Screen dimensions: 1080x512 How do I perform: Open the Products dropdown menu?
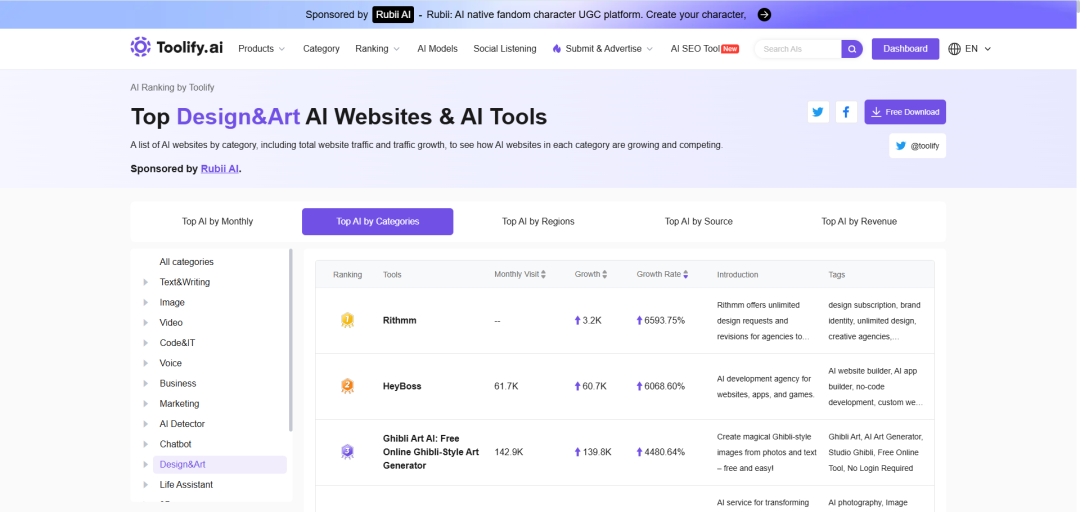(x=262, y=49)
